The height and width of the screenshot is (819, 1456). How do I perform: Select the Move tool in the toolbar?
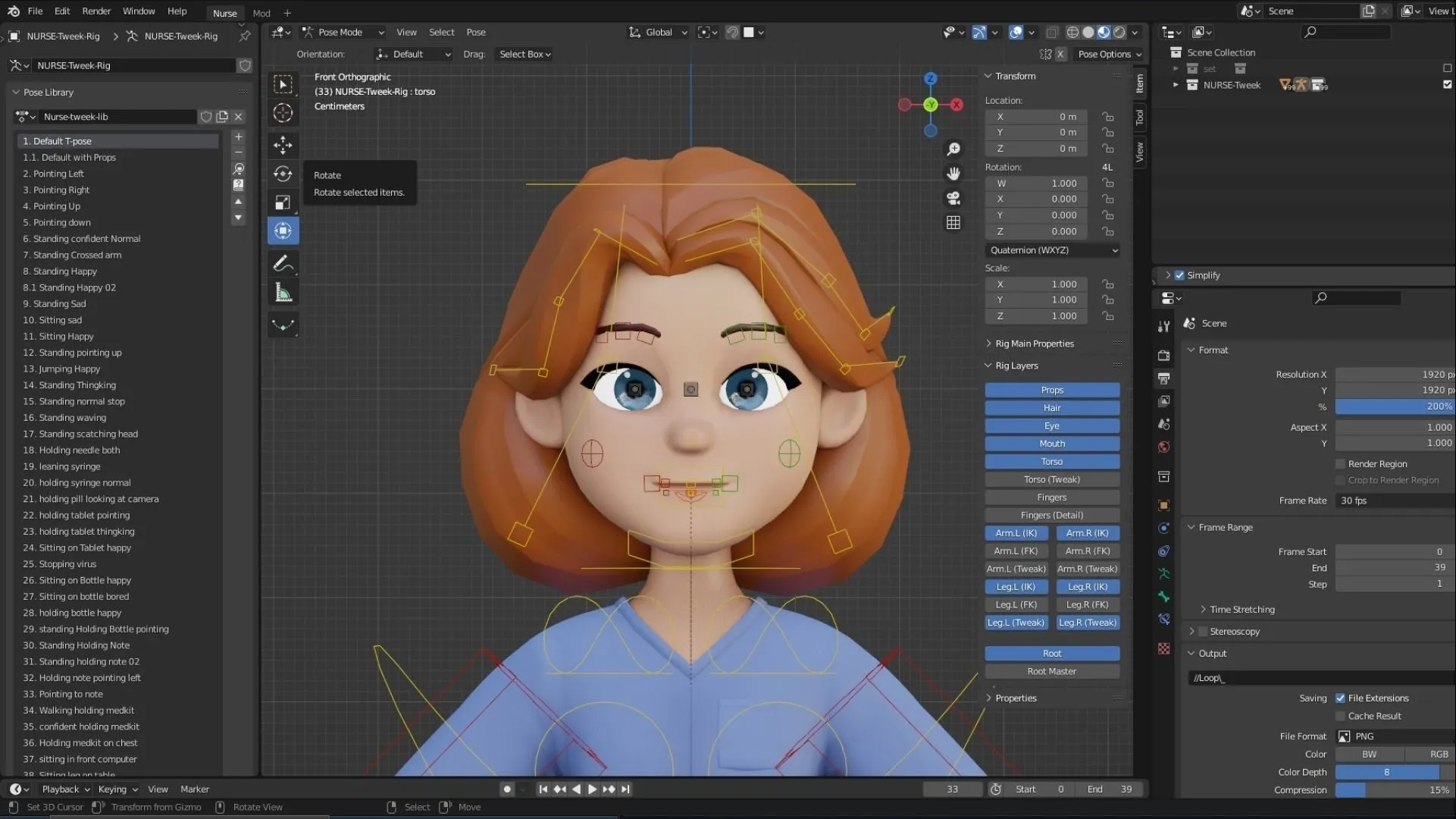[x=283, y=145]
